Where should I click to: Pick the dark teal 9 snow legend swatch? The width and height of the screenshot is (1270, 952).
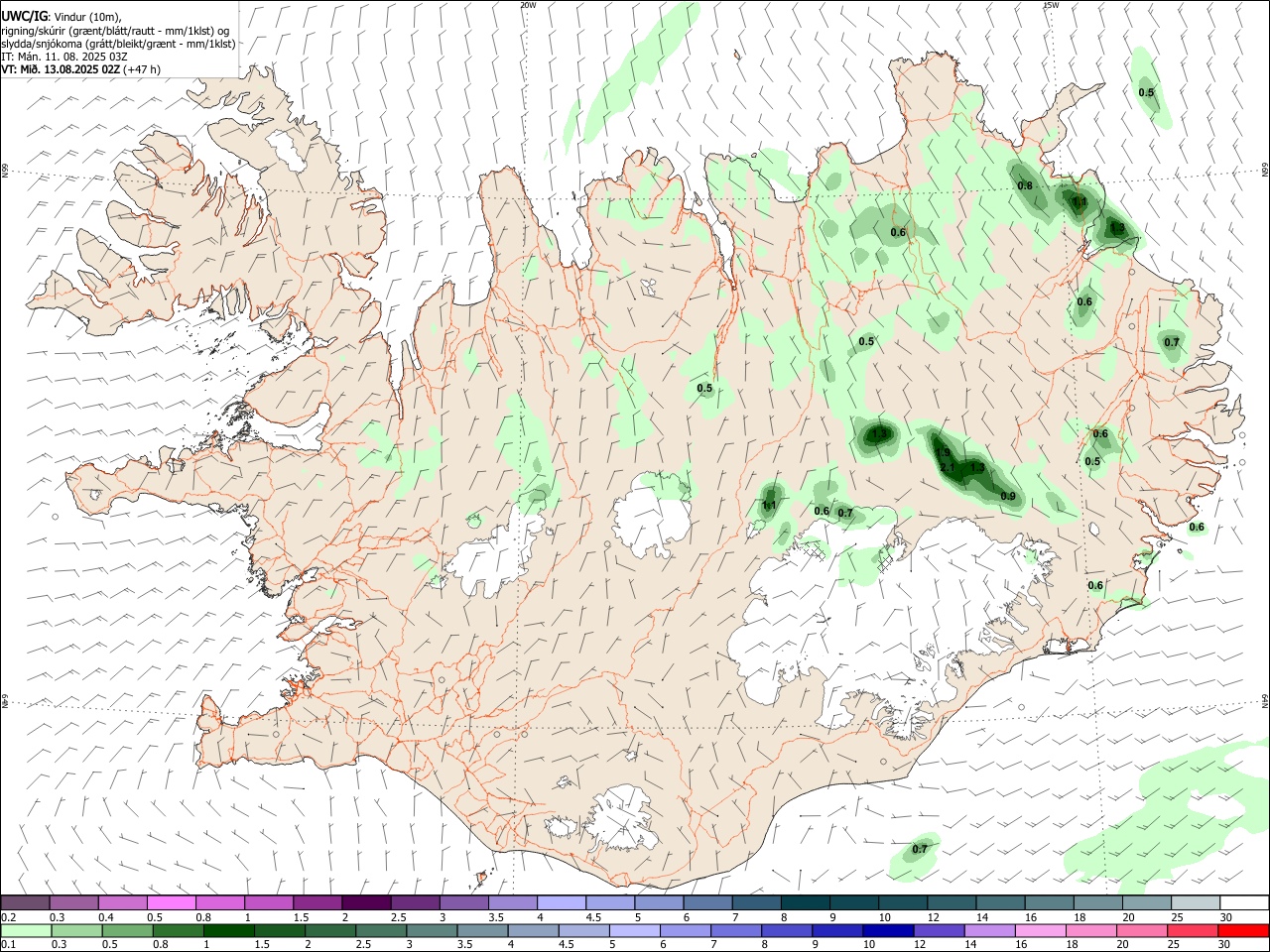tap(854, 903)
